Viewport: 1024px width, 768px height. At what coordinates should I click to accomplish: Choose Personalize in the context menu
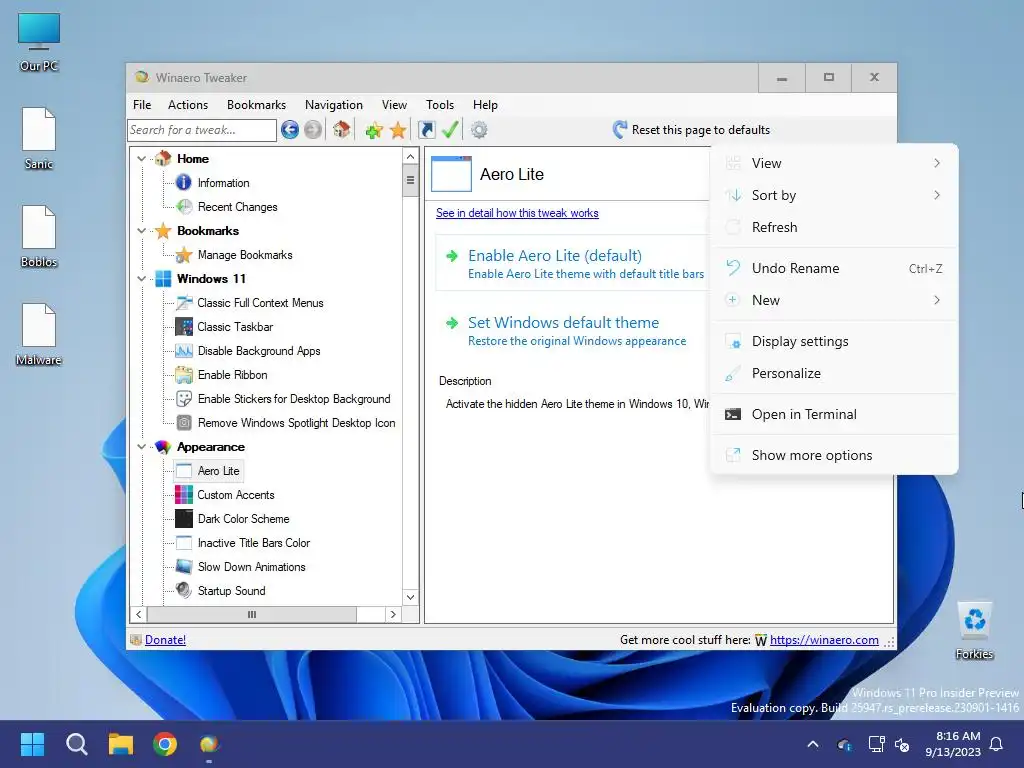tap(834, 374)
